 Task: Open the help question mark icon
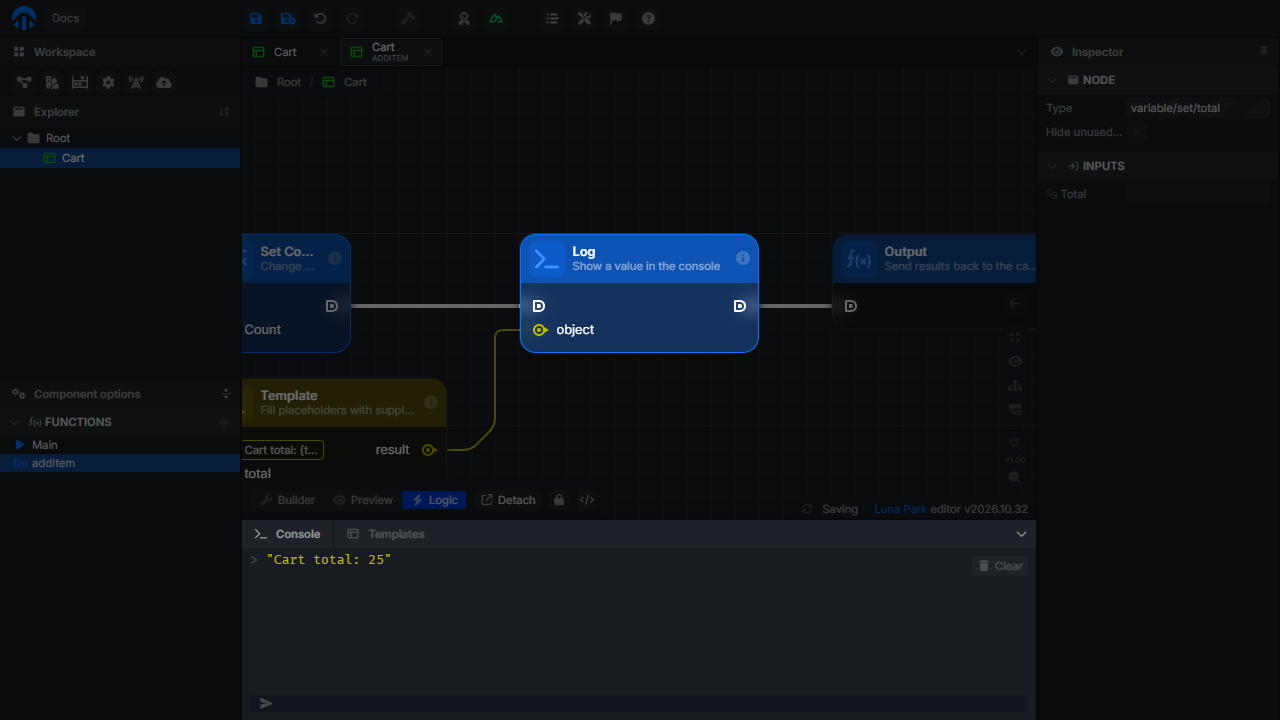pyautogui.click(x=649, y=18)
